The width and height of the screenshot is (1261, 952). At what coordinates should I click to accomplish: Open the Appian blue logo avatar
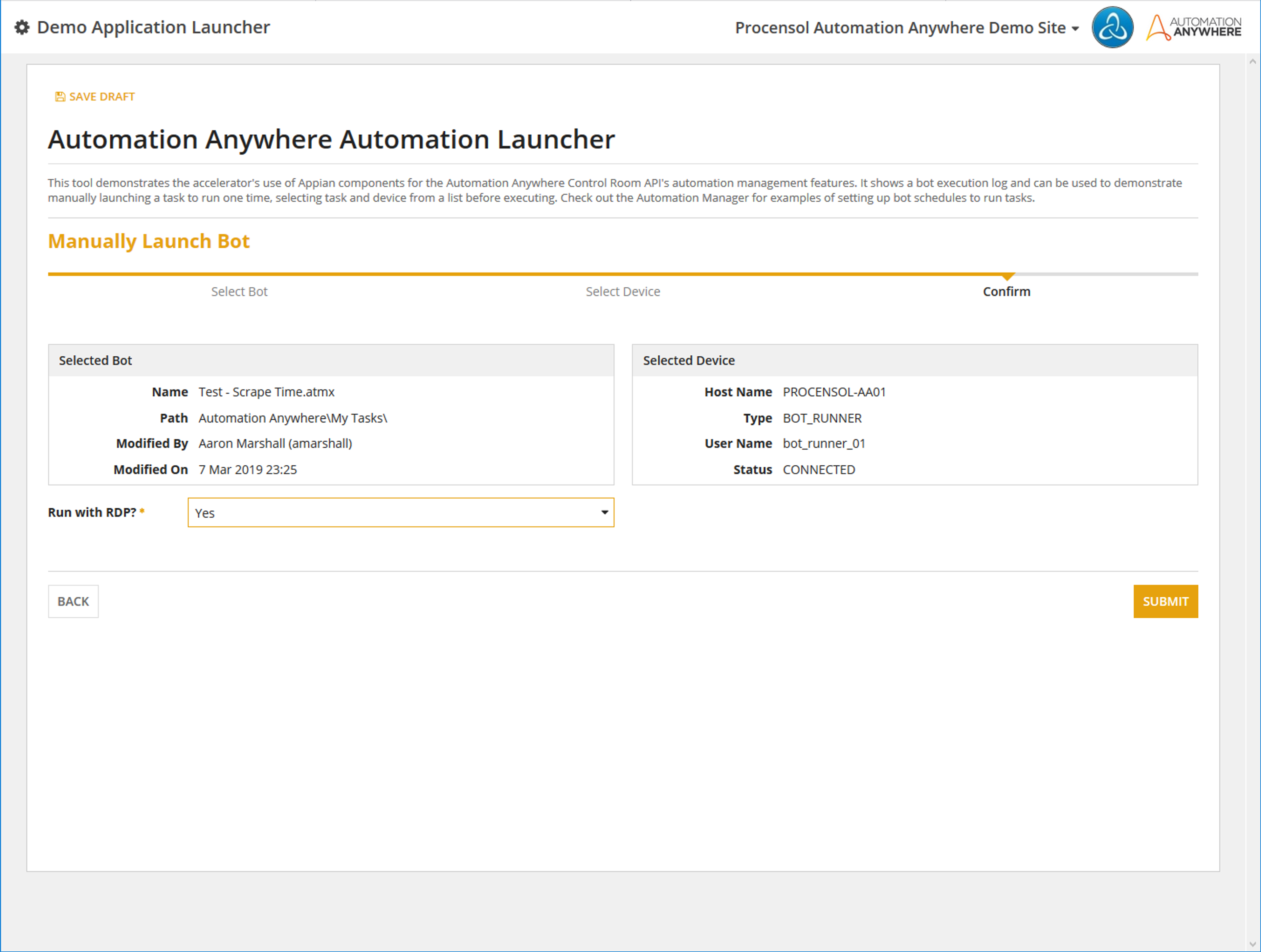1112,27
